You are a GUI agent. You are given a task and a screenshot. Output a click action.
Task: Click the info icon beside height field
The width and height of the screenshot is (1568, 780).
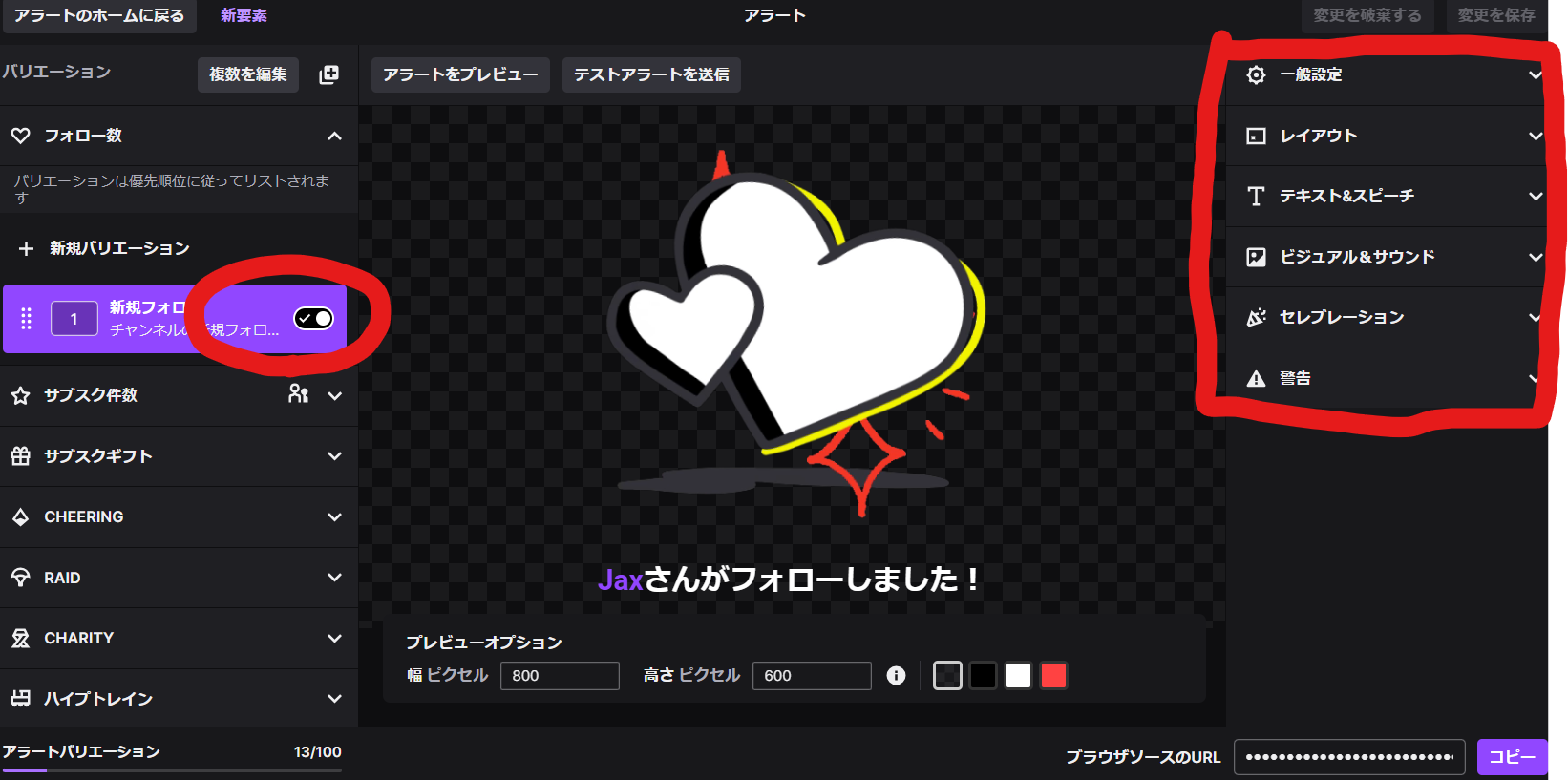point(896,675)
